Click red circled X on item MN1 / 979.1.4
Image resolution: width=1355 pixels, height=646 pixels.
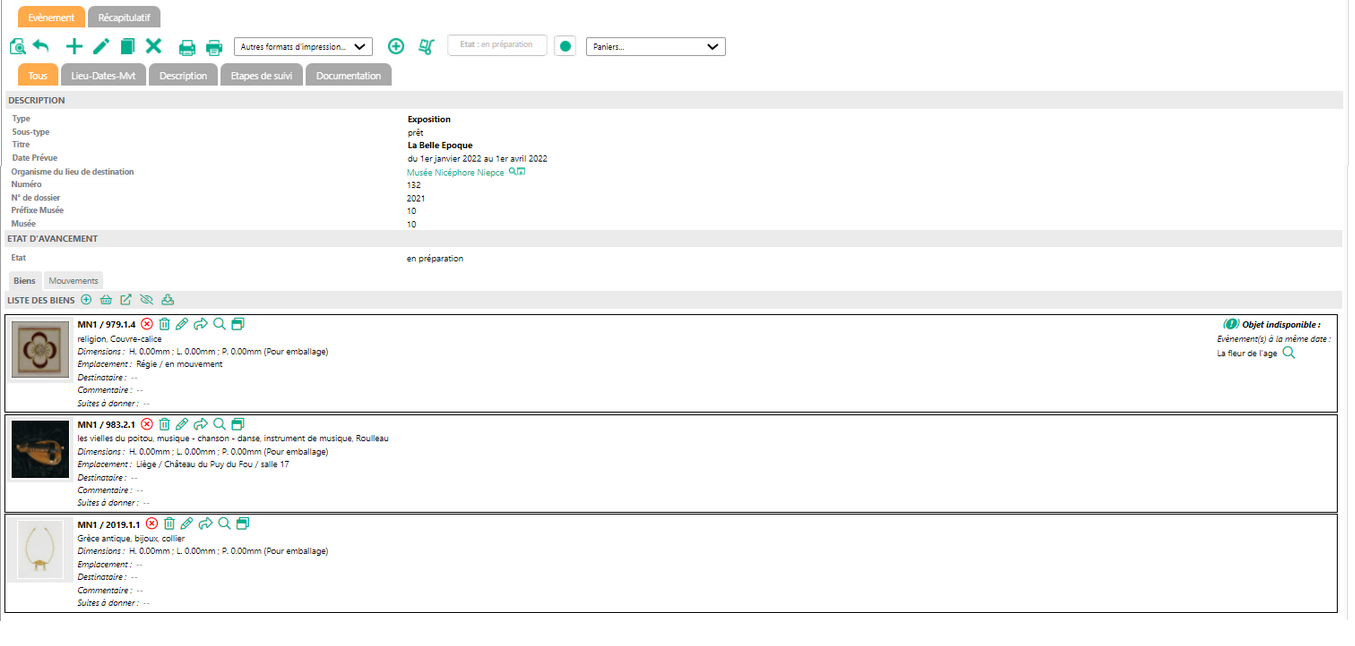pyautogui.click(x=147, y=324)
